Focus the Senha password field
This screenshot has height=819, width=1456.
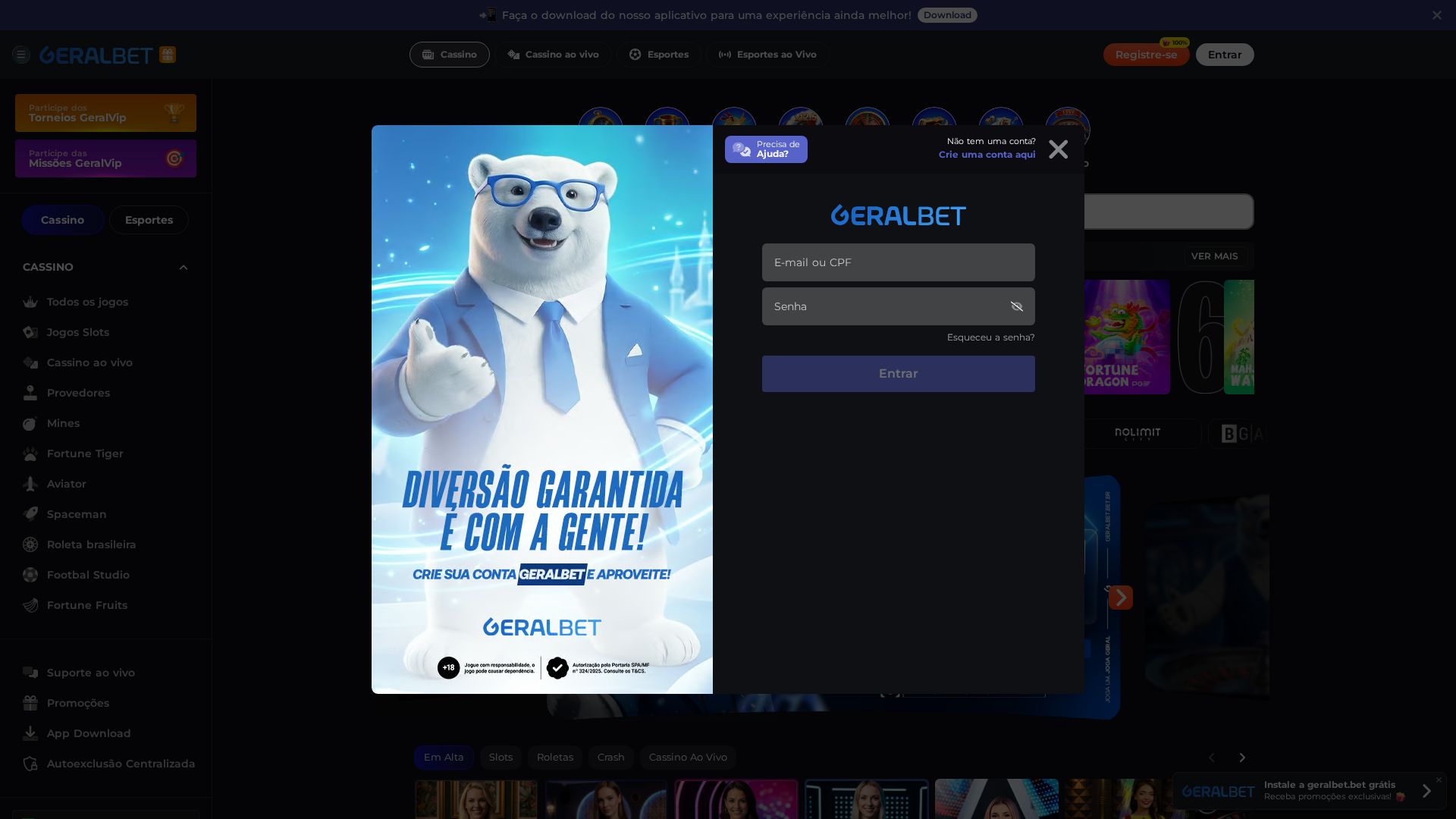click(x=898, y=306)
